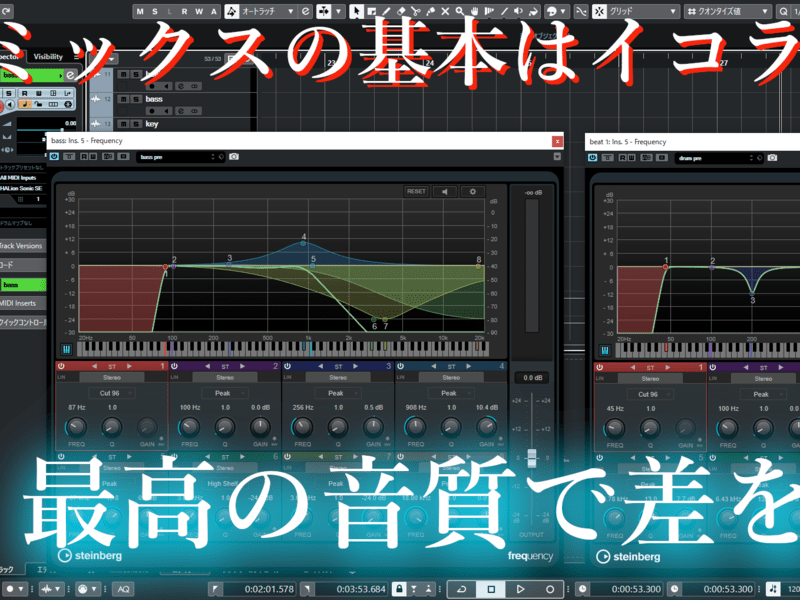Select the arrow Object Selection tool

pos(357,12)
